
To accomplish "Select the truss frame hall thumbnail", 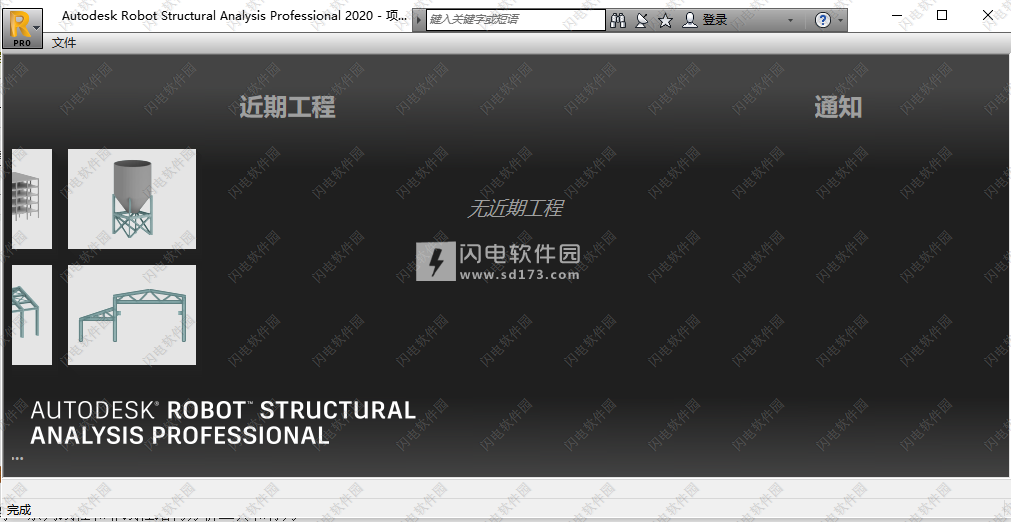I will [x=132, y=315].
